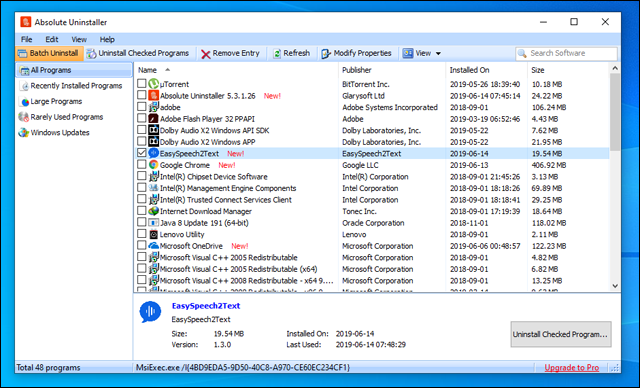640x388 pixels.
Task: Click the Tonec Inc. publisher cell
Action: (359, 211)
